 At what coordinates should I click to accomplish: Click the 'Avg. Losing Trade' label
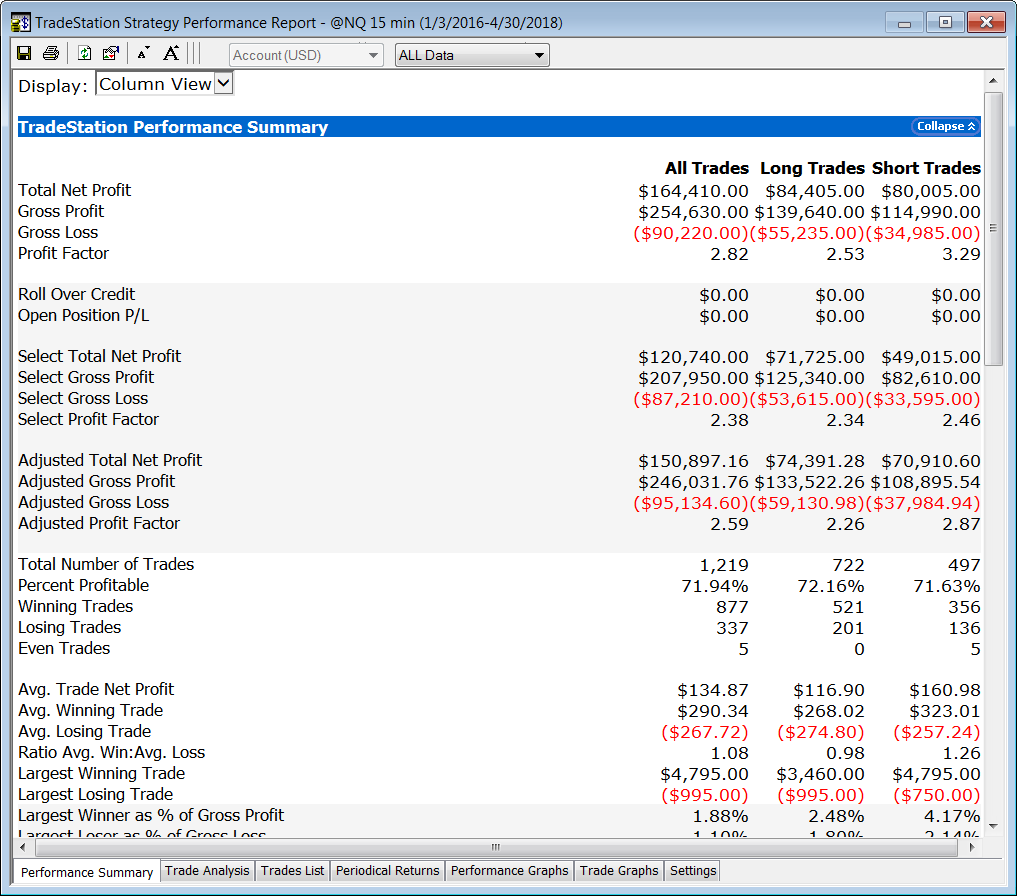point(84,731)
